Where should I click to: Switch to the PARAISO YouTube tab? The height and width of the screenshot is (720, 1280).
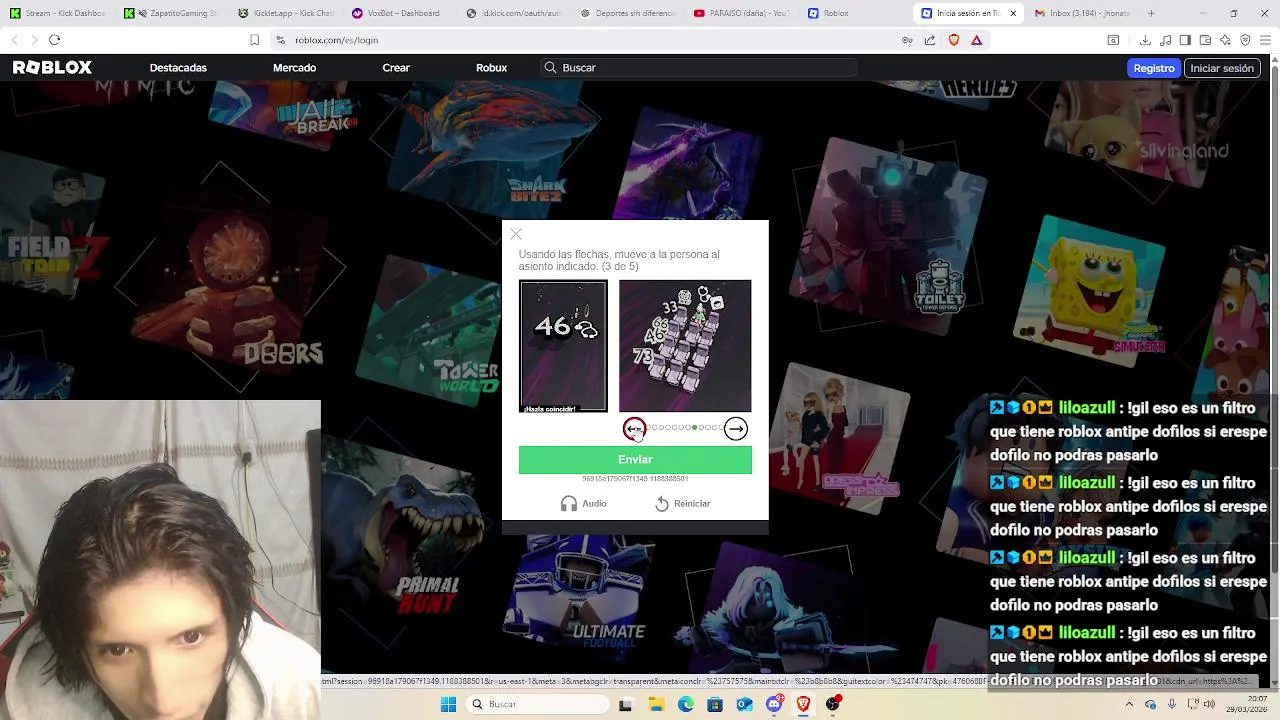743,13
